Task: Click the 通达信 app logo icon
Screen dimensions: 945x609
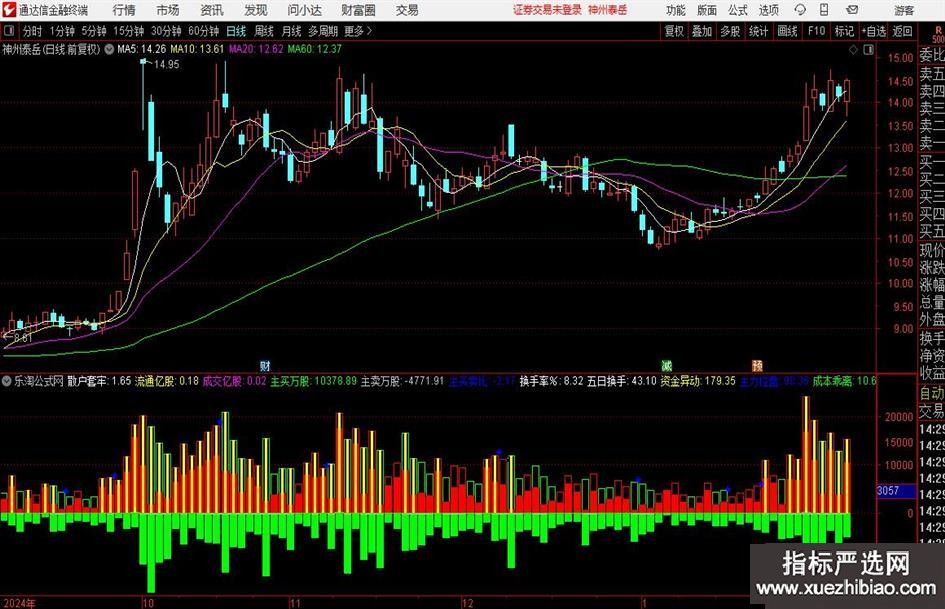Action: (9, 10)
